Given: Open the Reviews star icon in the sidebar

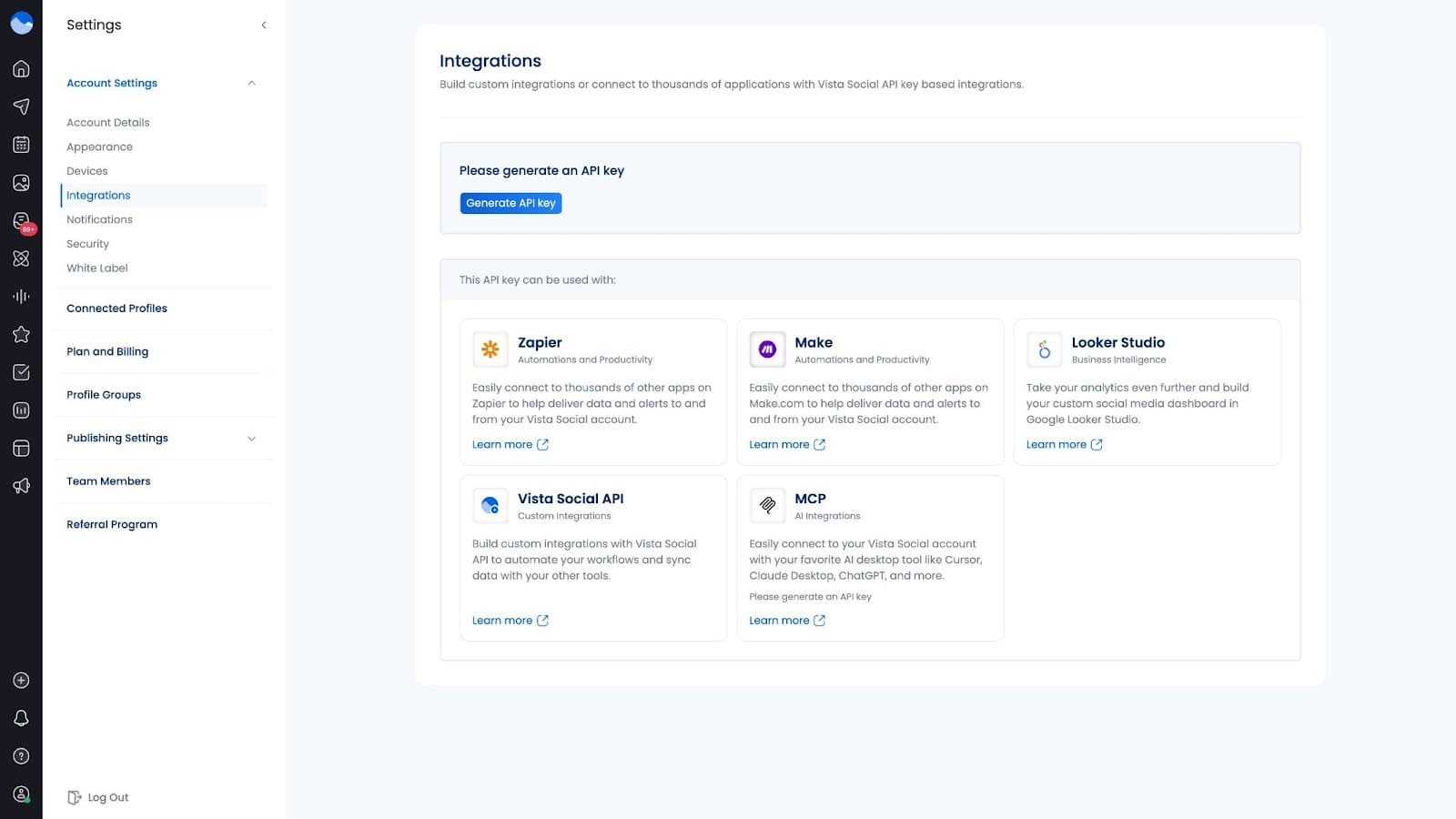Looking at the screenshot, I should pyautogui.click(x=20, y=334).
